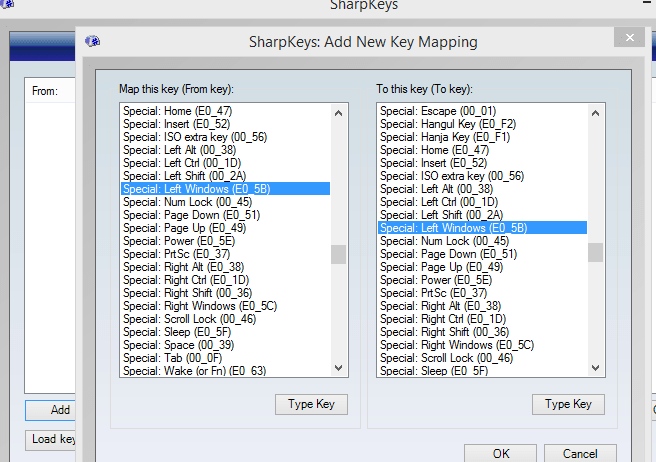Select ISO extra key in To key list
Screen dimensions: 656x462
click(x=482, y=176)
